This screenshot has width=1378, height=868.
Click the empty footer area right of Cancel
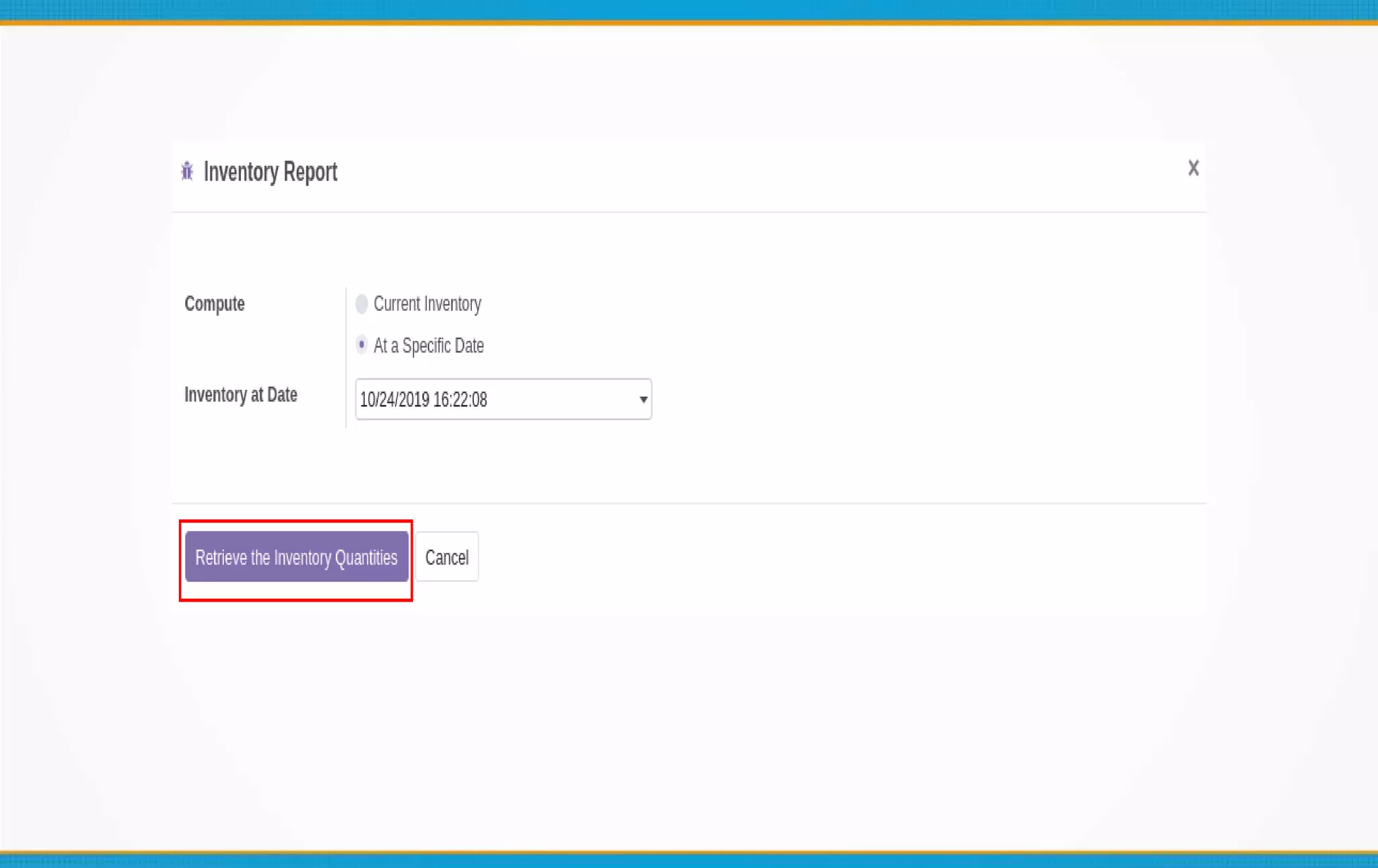coord(807,557)
